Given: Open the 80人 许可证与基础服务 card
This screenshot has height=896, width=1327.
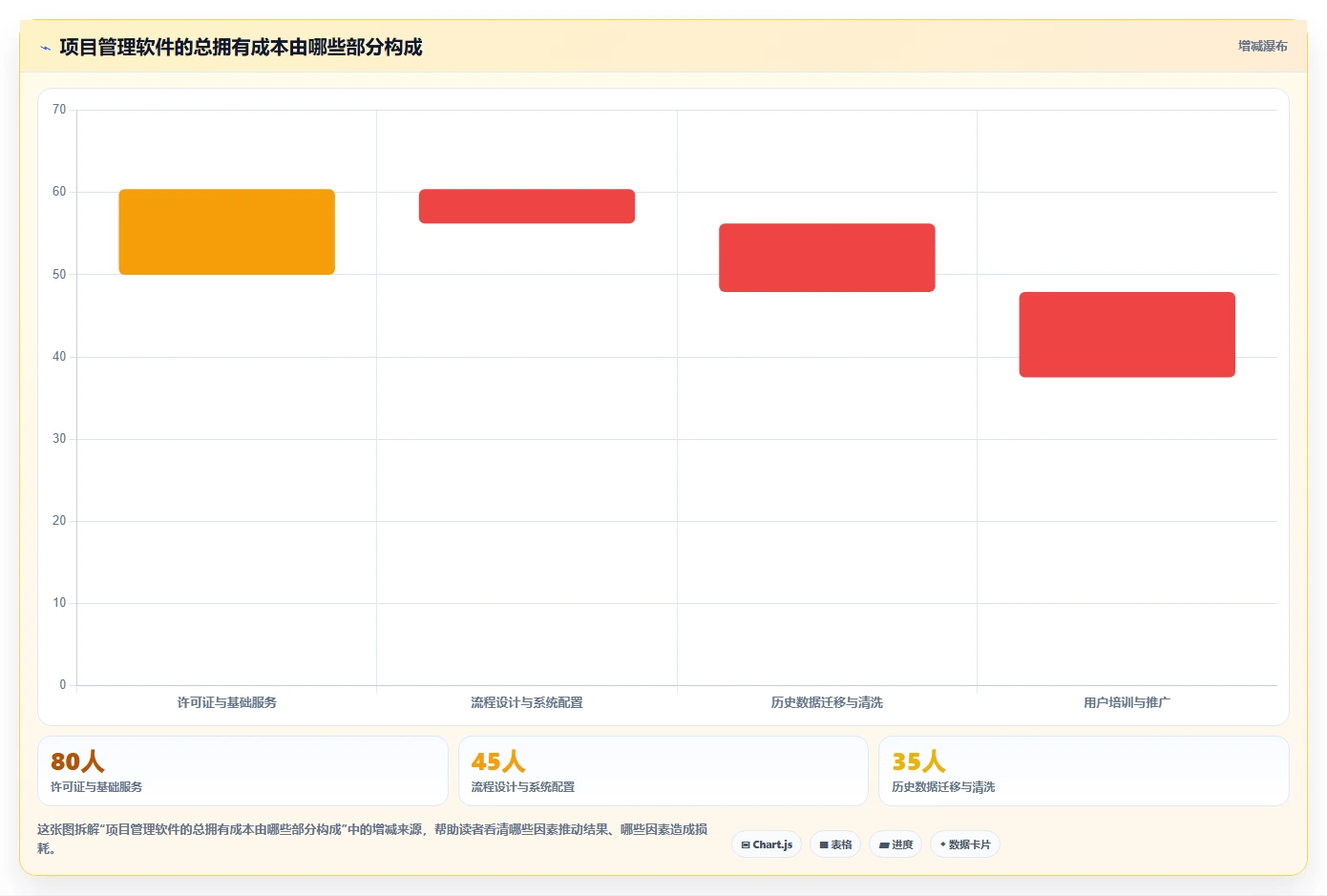Looking at the screenshot, I should click(x=242, y=771).
